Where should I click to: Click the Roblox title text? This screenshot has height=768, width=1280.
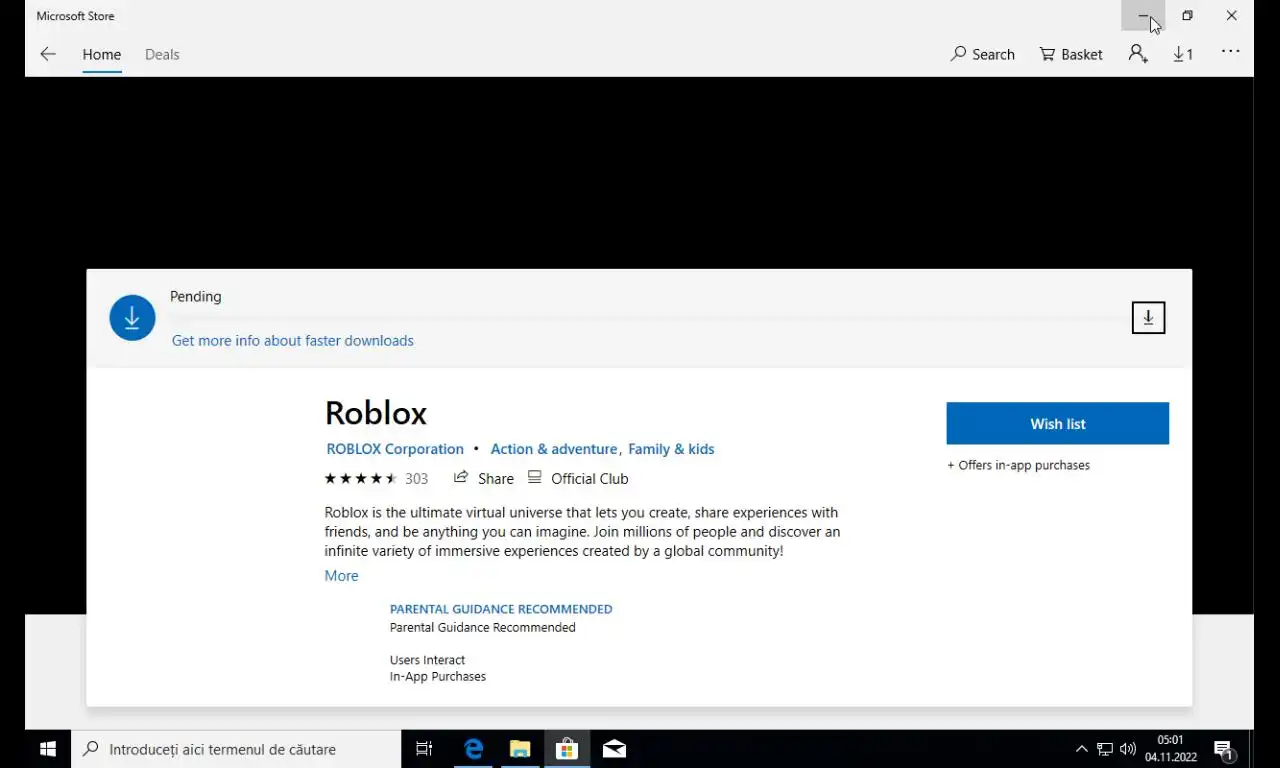click(376, 413)
